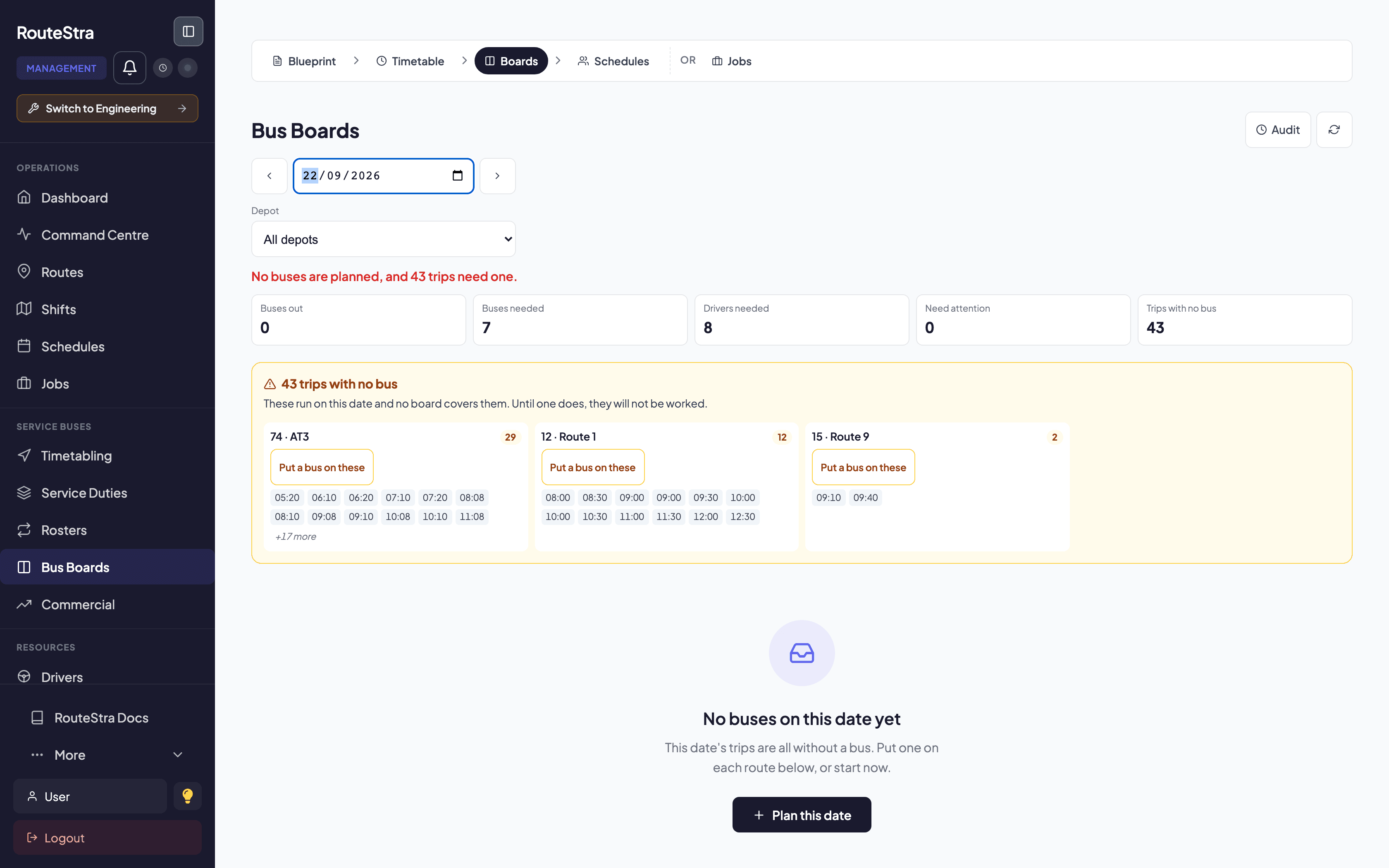Open the Audit log
This screenshot has width=1389, height=868.
(x=1278, y=130)
